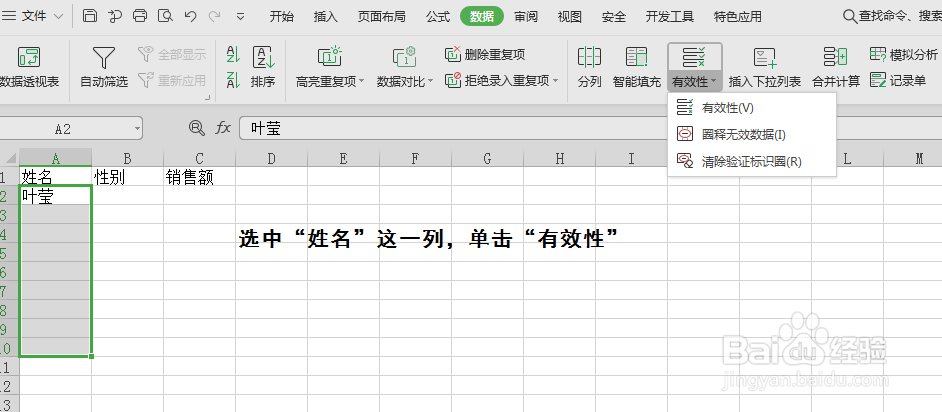Click cell C1 containing 销售额
Screen dimensions: 942x412
point(199,177)
